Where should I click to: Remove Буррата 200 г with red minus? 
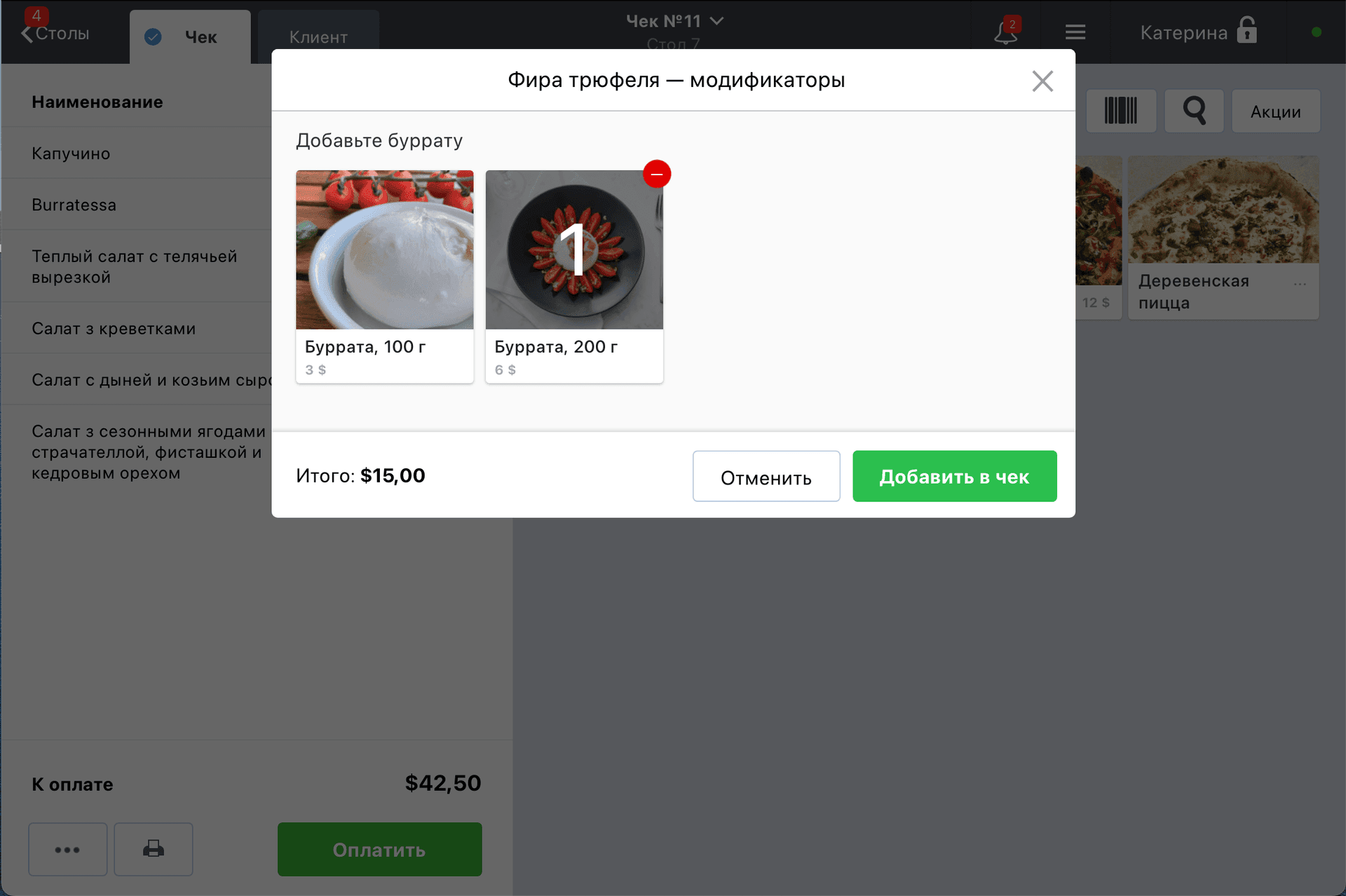[x=657, y=174]
